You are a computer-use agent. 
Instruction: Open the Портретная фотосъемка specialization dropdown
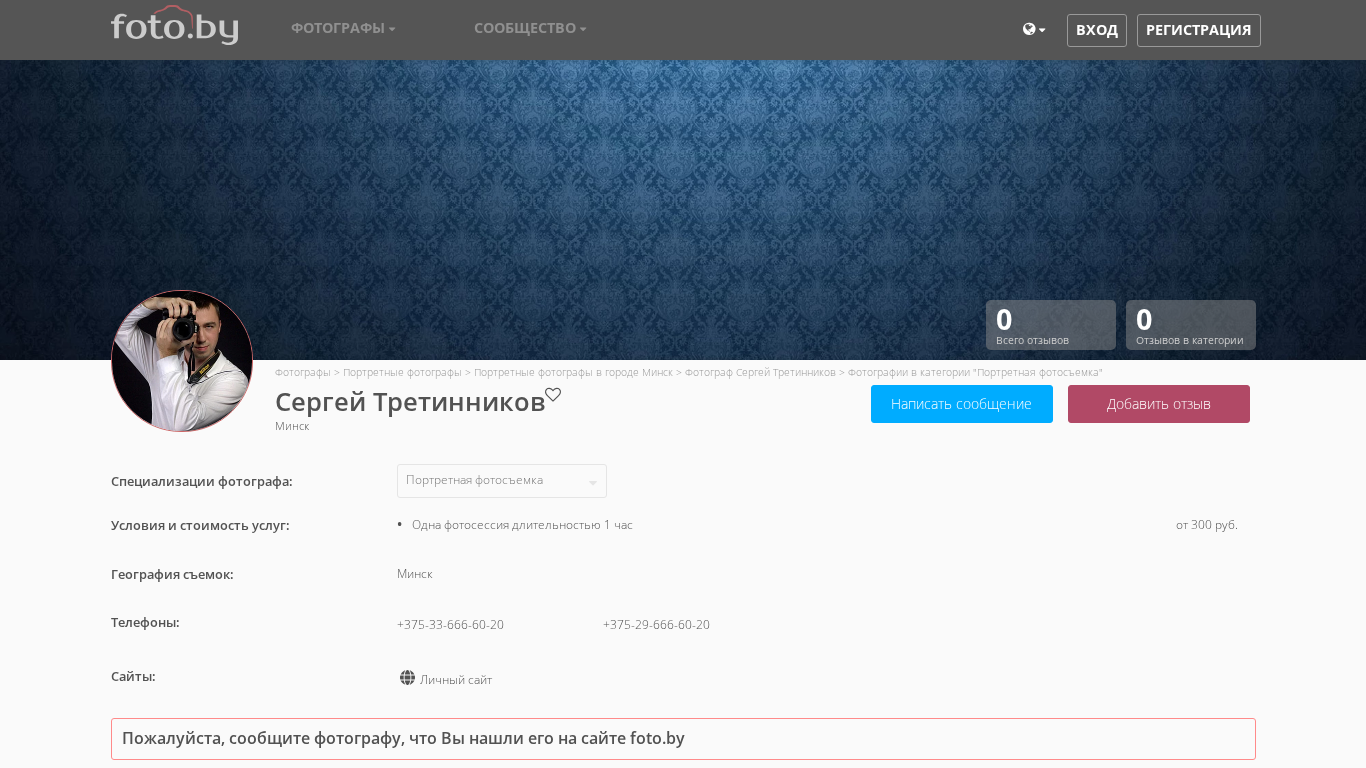tap(501, 481)
